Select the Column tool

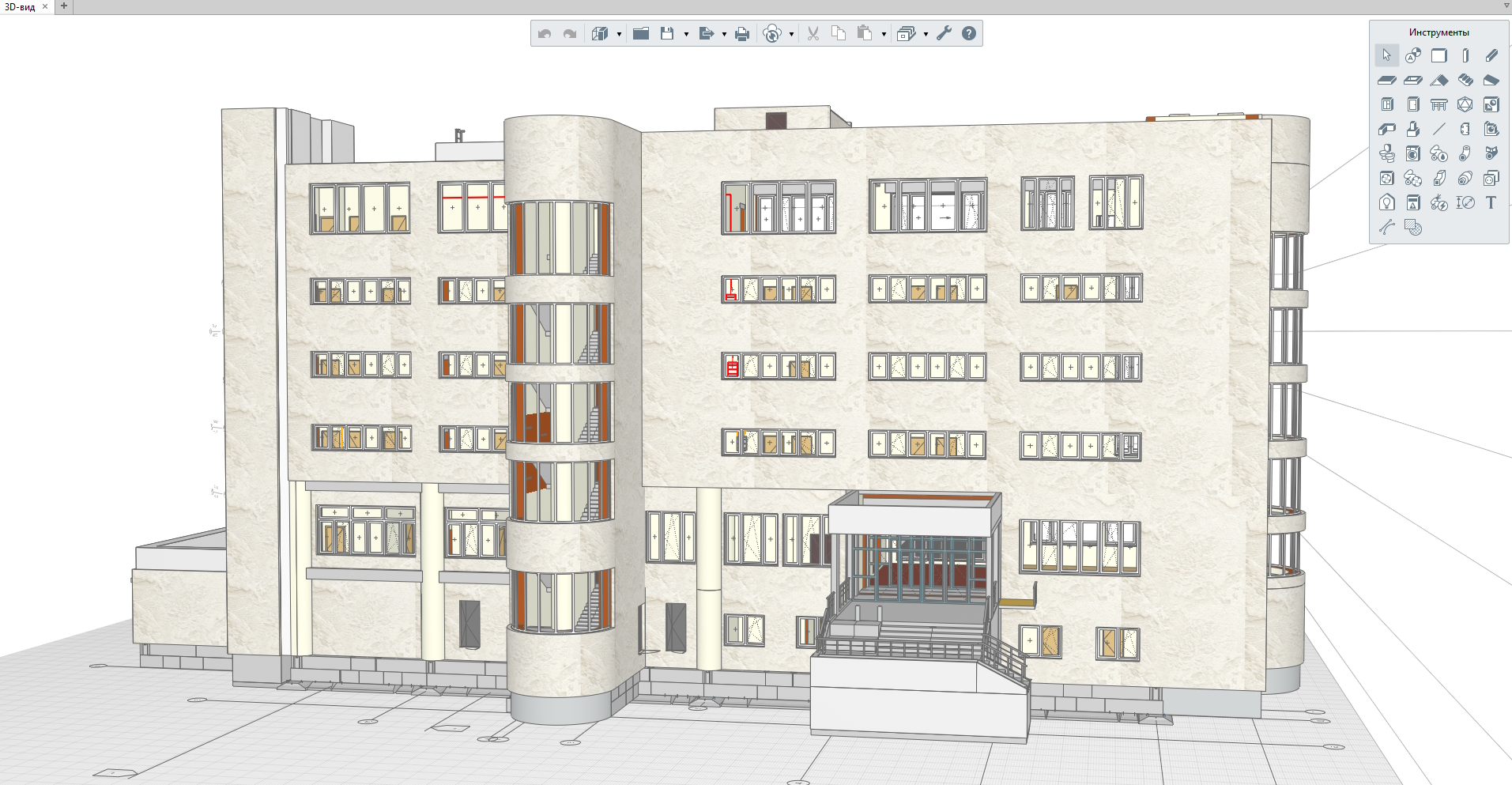1465,55
